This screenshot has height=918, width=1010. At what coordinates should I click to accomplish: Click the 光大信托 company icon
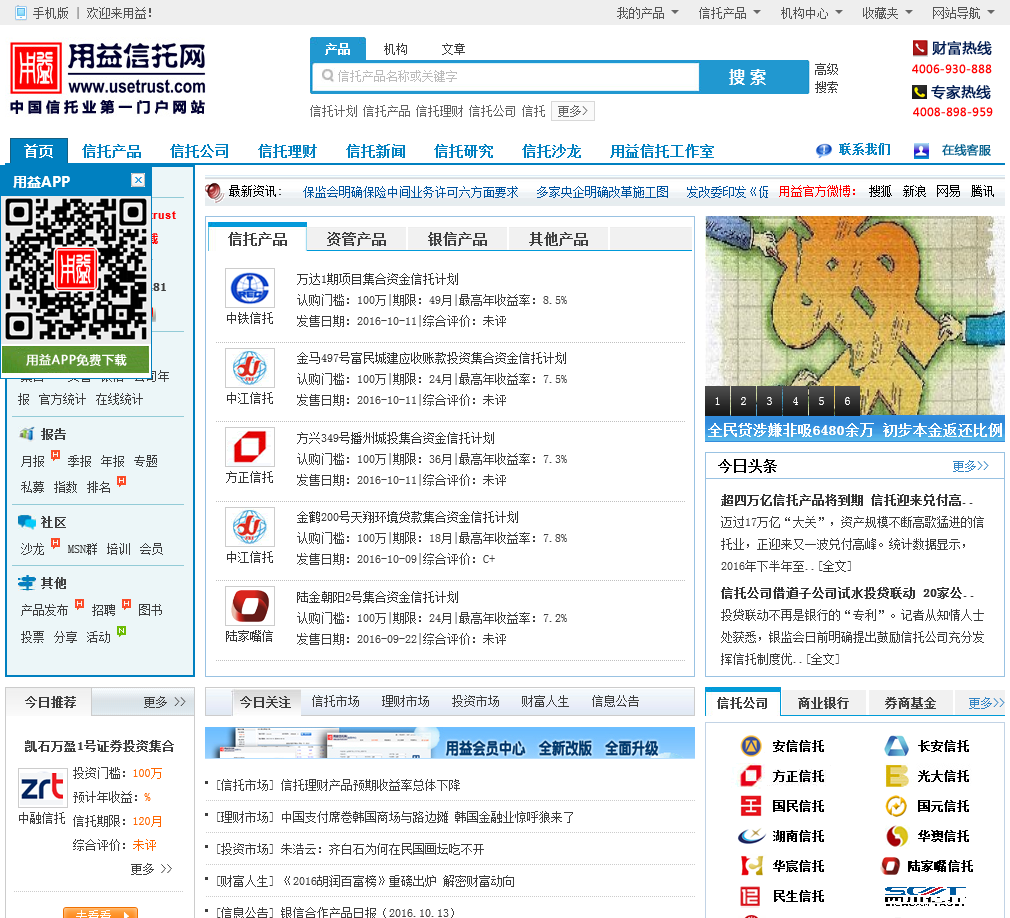(896, 776)
